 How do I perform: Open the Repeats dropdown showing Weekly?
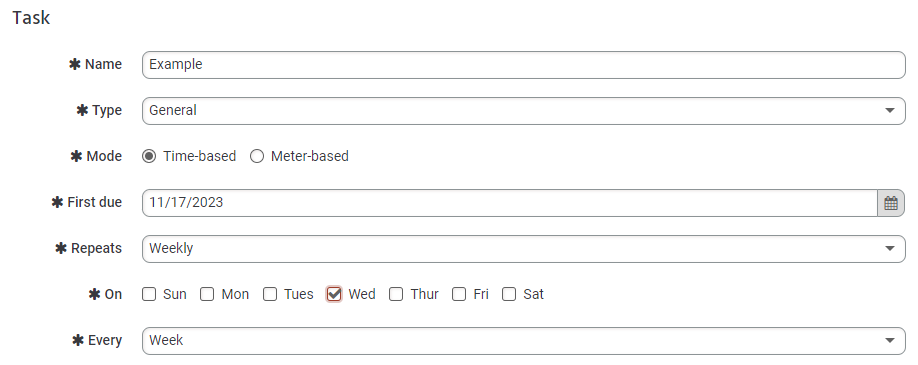[x=523, y=248]
